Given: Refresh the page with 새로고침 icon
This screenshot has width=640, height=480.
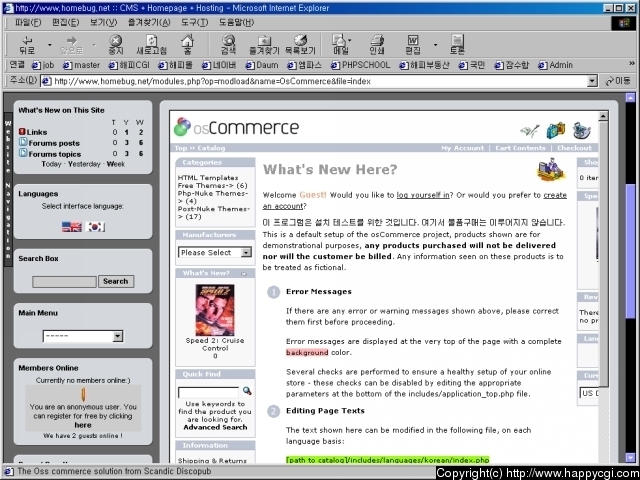Looking at the screenshot, I should tap(151, 44).
